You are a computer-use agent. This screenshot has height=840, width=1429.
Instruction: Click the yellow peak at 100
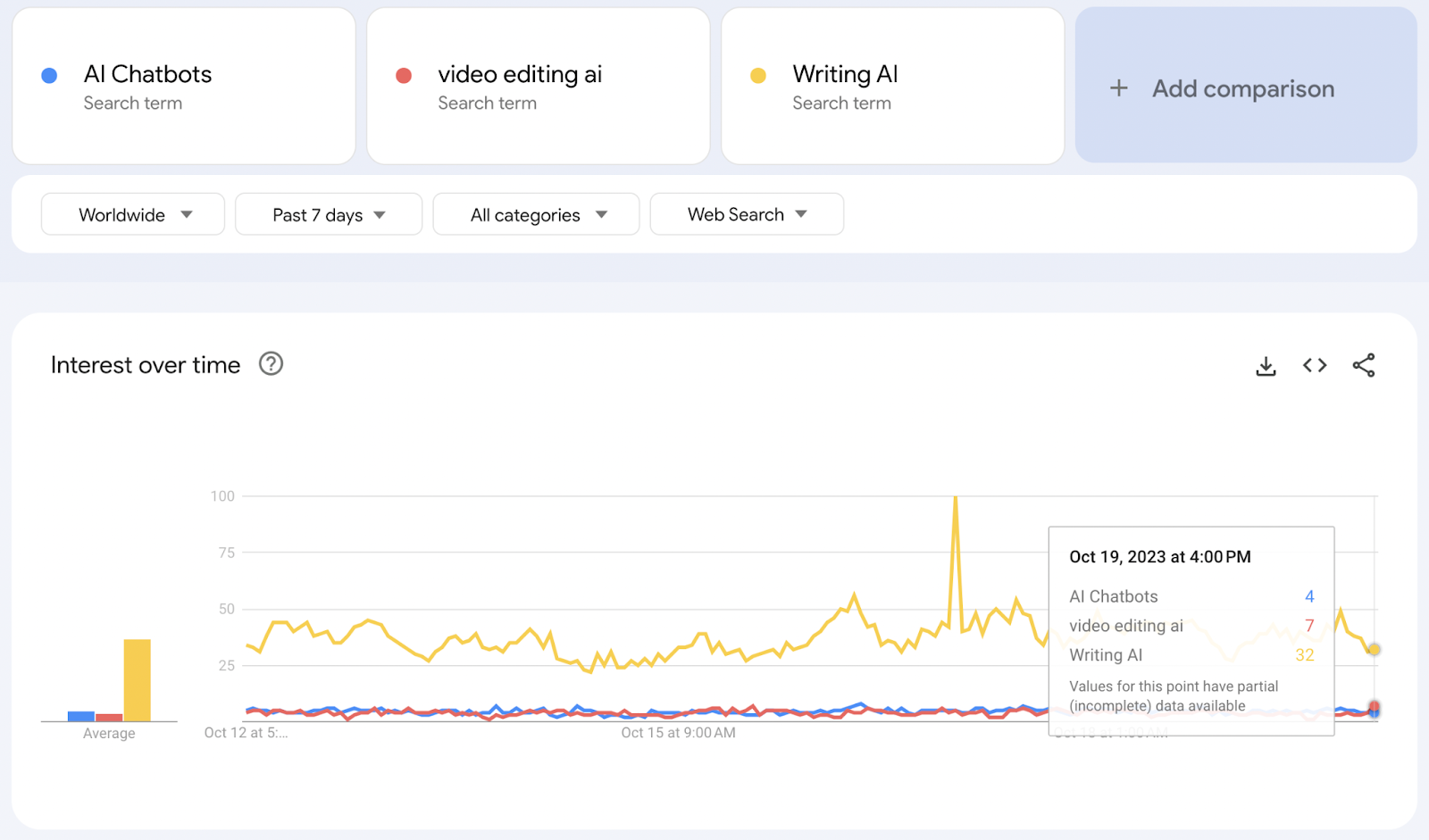pyautogui.click(x=956, y=498)
